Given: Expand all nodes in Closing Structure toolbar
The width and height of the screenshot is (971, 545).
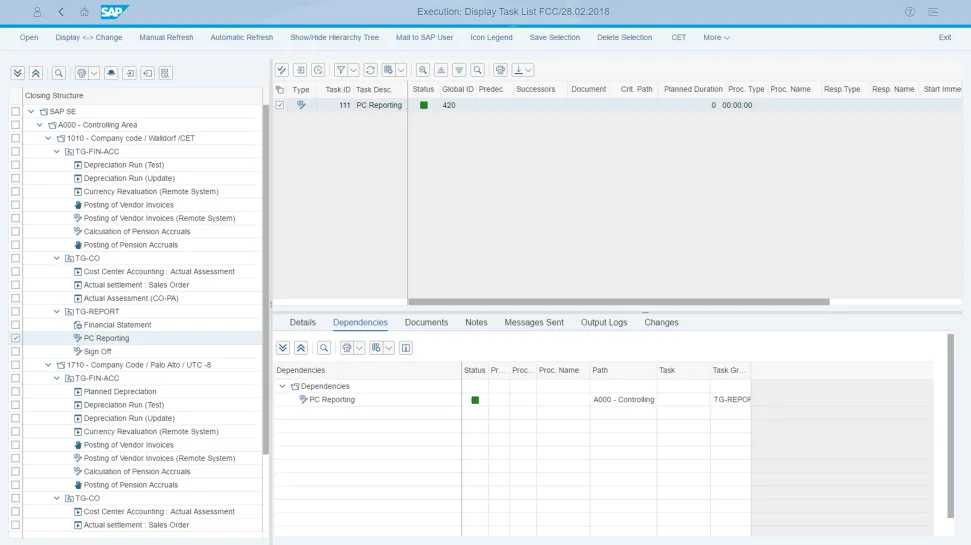Looking at the screenshot, I should [18, 73].
